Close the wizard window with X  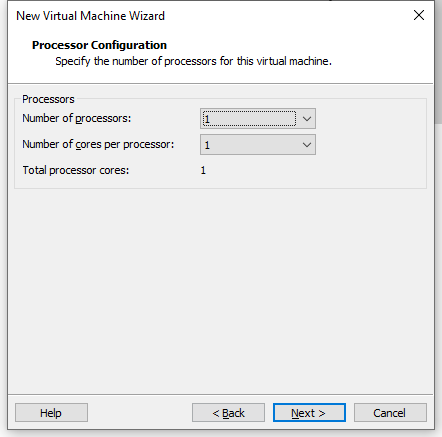click(419, 15)
